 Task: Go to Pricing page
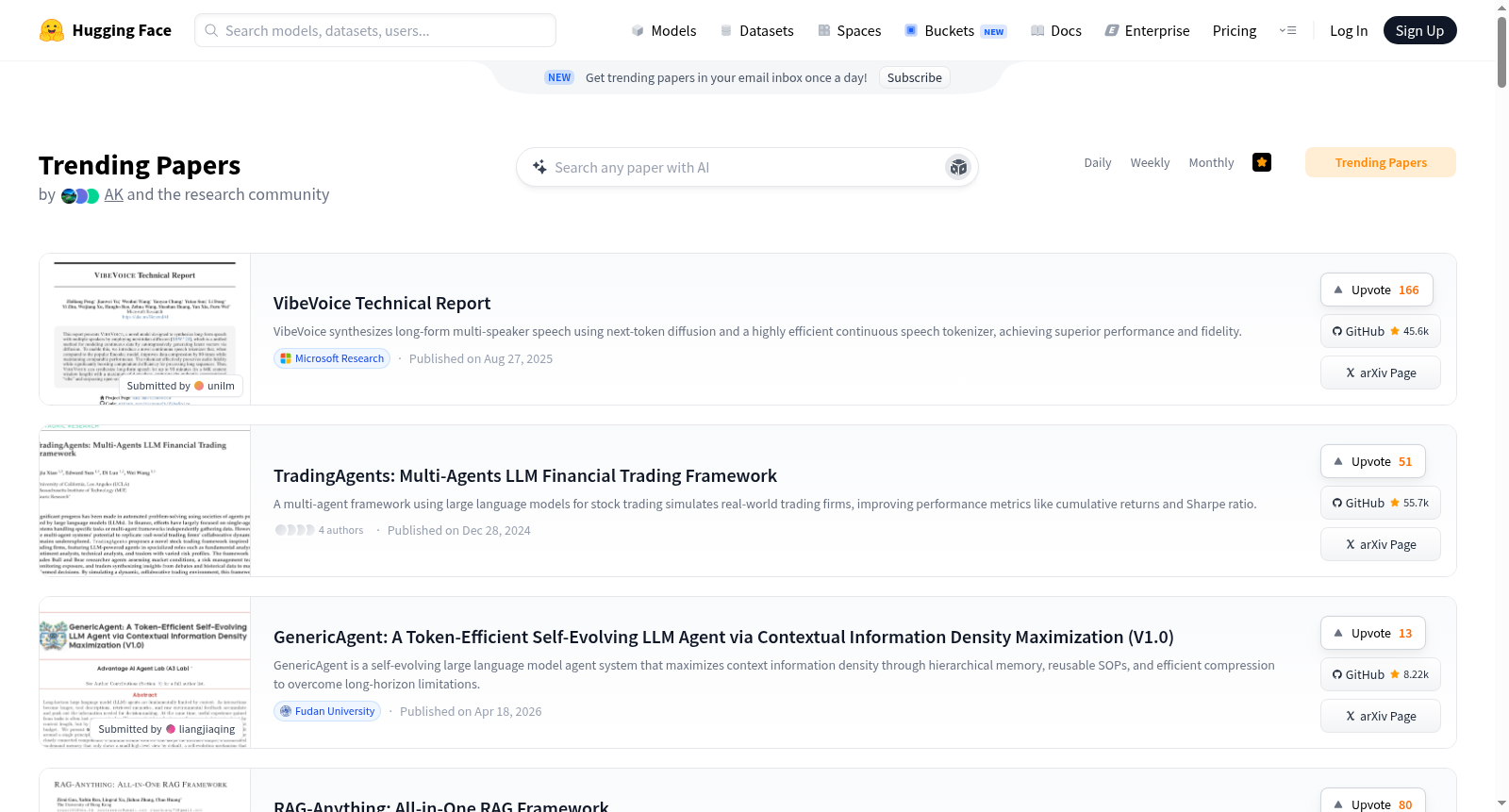(1235, 30)
